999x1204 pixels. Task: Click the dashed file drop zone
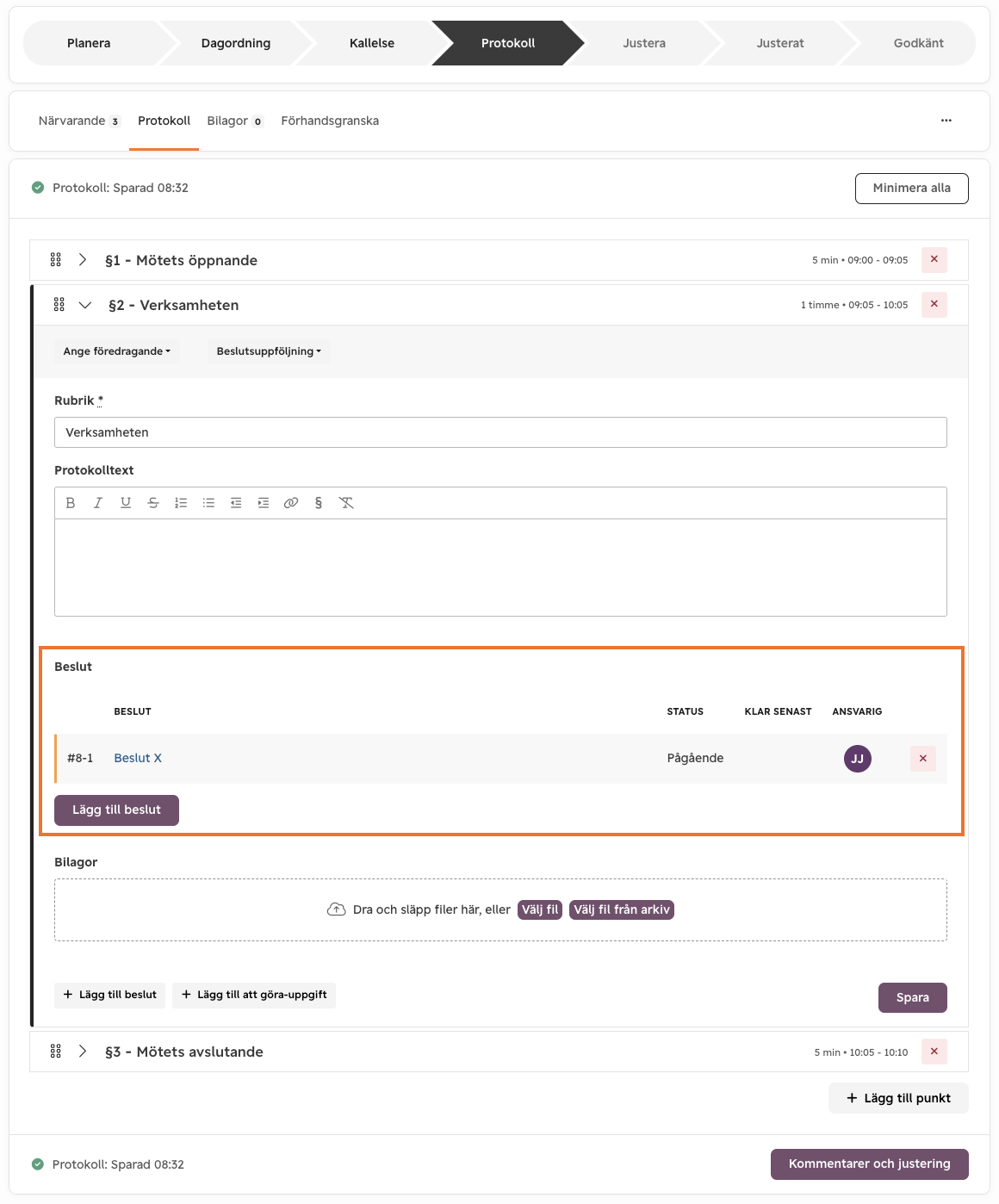(500, 909)
